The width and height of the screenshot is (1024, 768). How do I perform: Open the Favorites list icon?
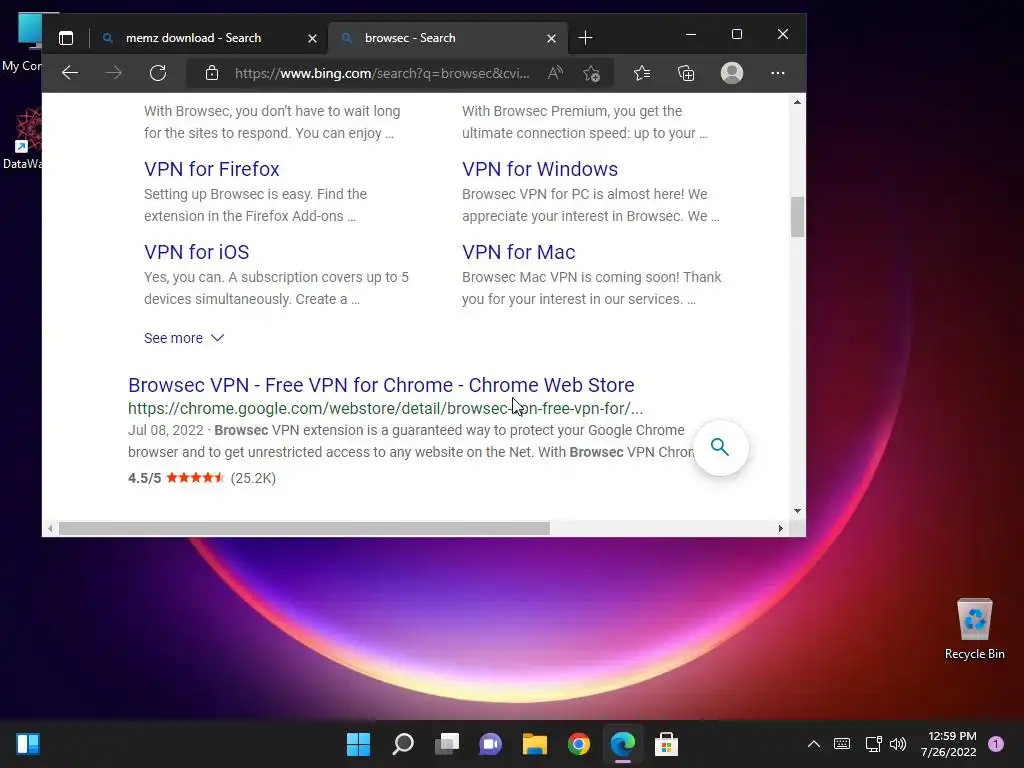(642, 72)
